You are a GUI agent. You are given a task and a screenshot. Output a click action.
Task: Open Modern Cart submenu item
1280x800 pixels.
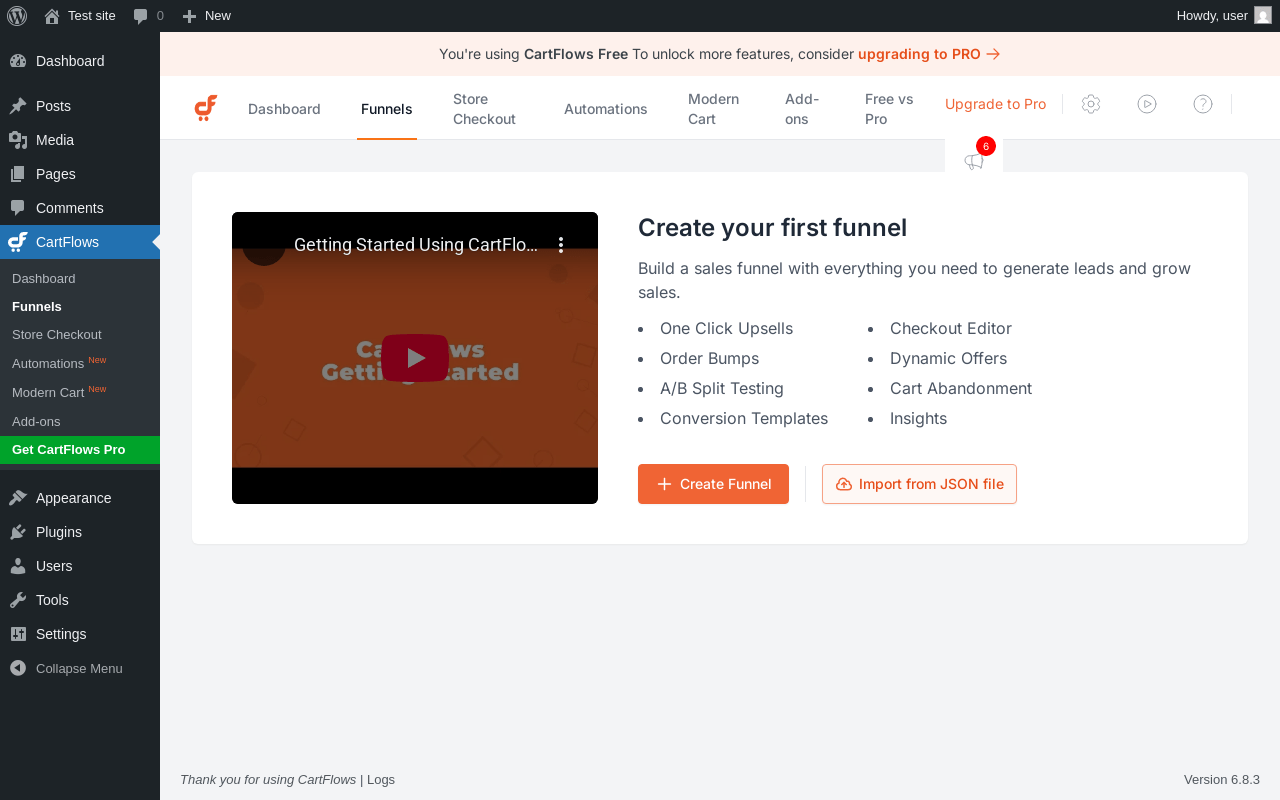[x=80, y=392]
